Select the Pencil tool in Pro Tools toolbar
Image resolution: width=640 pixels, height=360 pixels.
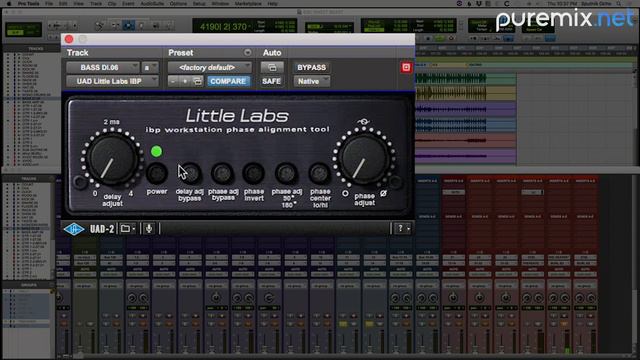(x=169, y=26)
